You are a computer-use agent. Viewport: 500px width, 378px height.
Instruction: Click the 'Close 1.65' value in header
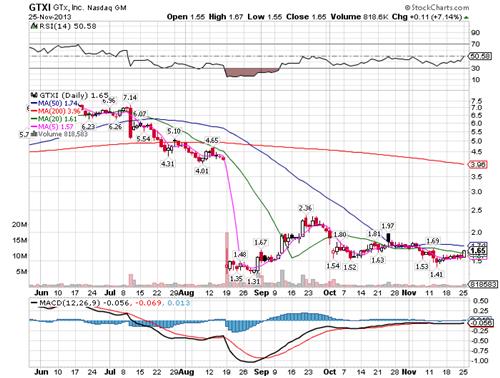click(306, 17)
